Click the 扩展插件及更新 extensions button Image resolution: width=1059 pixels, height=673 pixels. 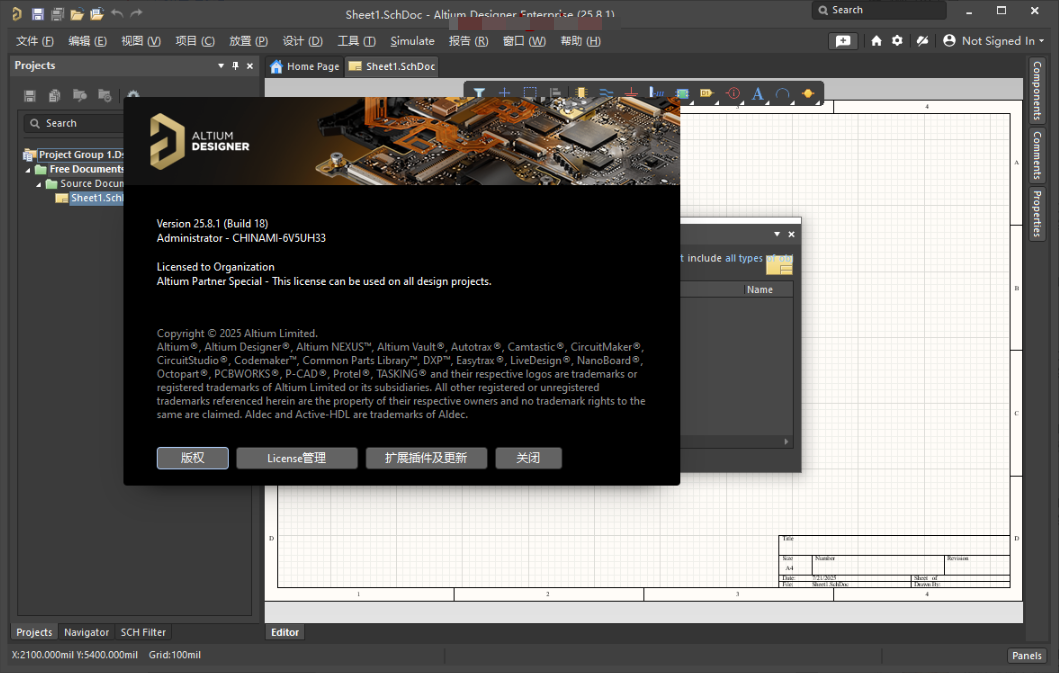425,457
